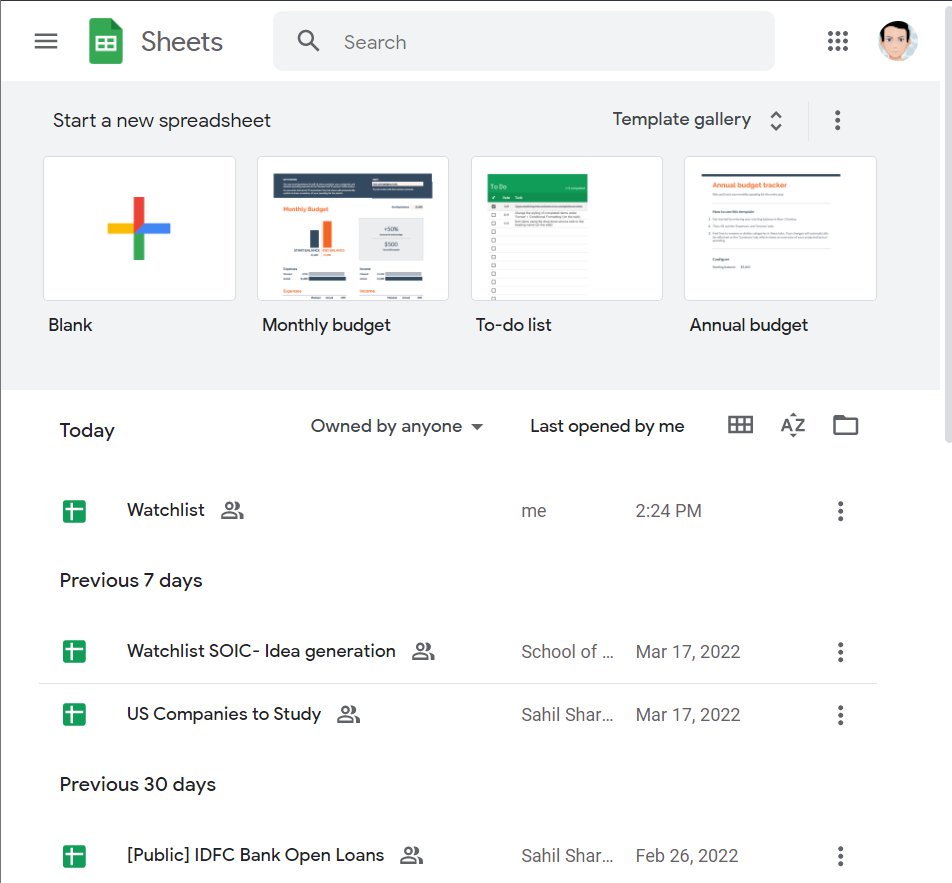Open more options for US Companies to Study
The height and width of the screenshot is (883, 952).
point(840,715)
